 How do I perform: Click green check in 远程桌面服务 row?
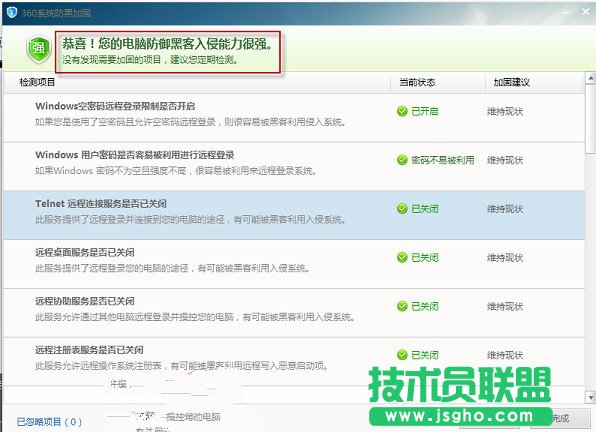[x=402, y=258]
